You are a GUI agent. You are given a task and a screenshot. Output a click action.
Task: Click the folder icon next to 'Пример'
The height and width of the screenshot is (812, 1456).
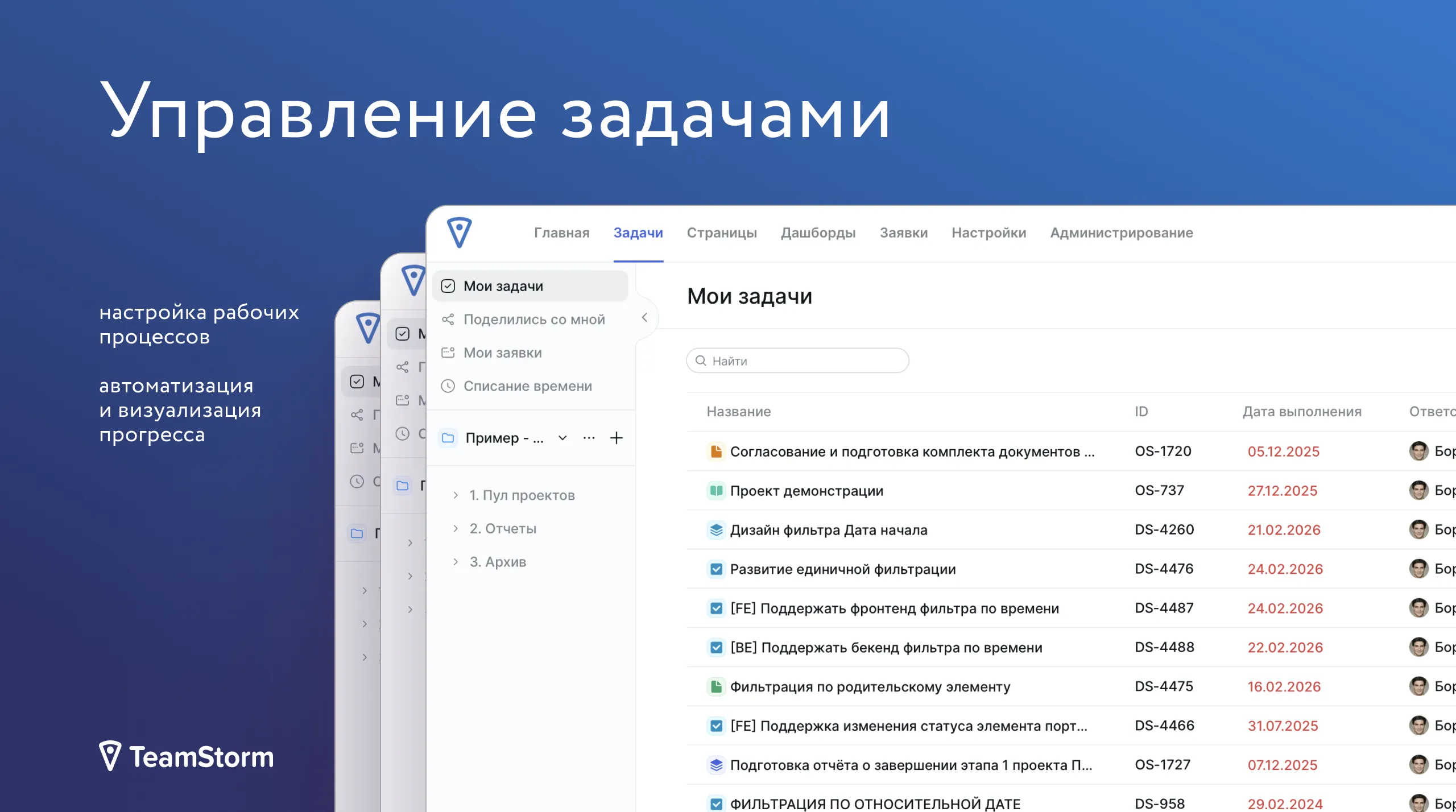(448, 437)
